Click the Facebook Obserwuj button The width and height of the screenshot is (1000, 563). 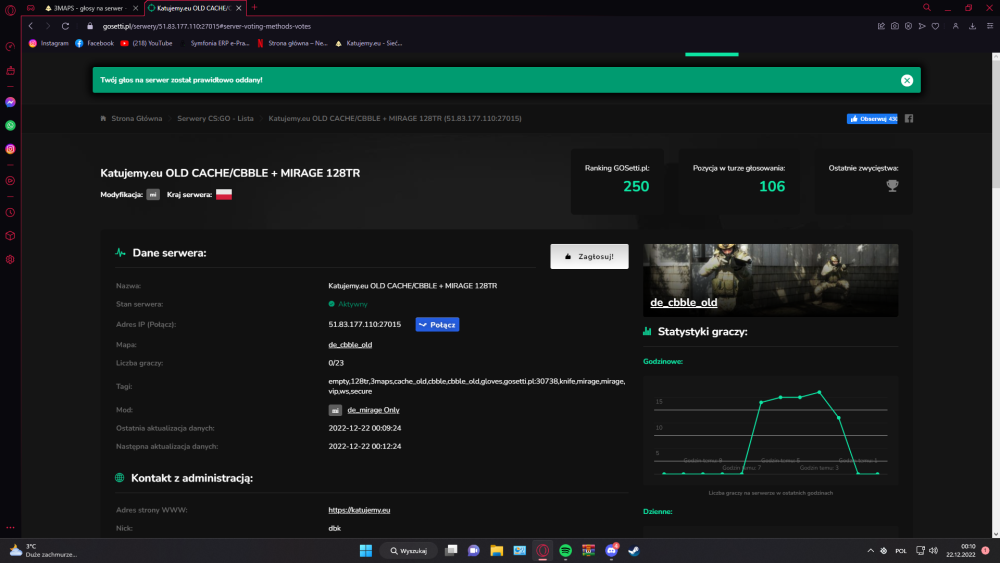coord(872,119)
